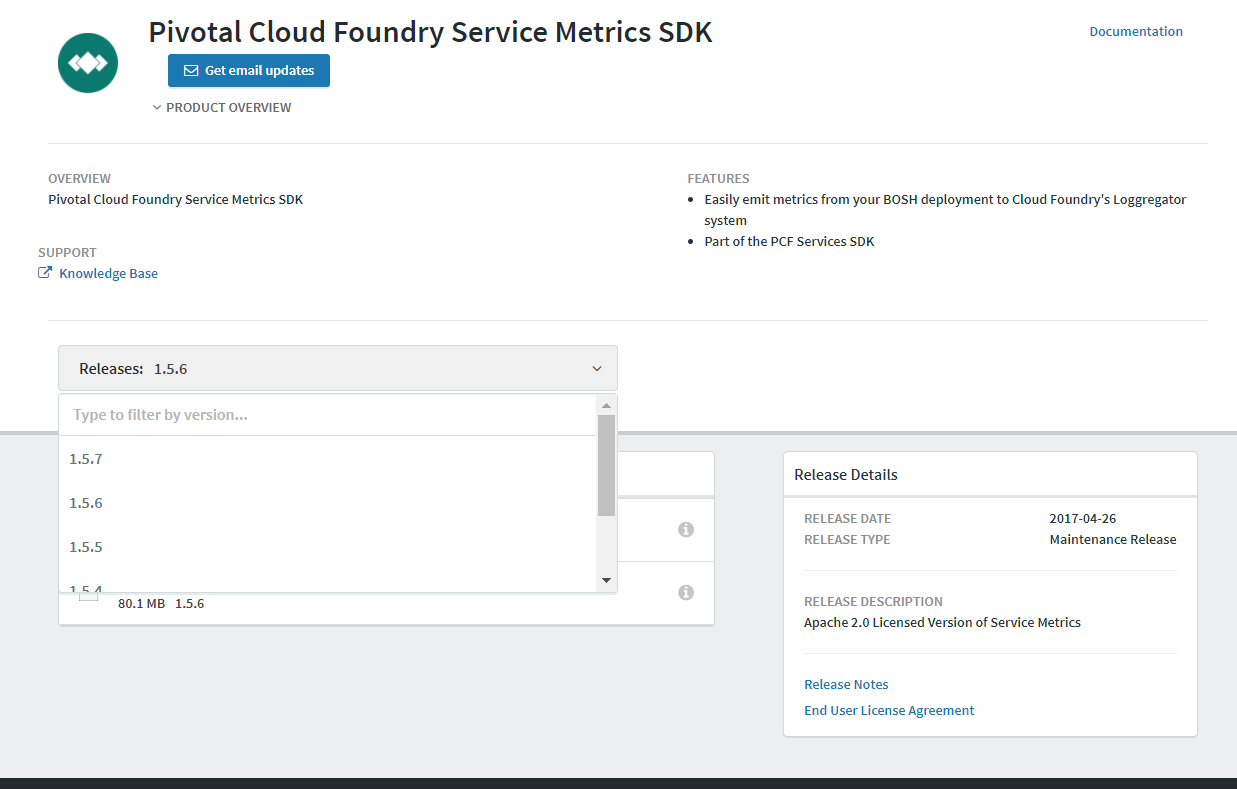
Task: Click the feature 'Part of the PCF Services SDK'
Action: pos(789,242)
